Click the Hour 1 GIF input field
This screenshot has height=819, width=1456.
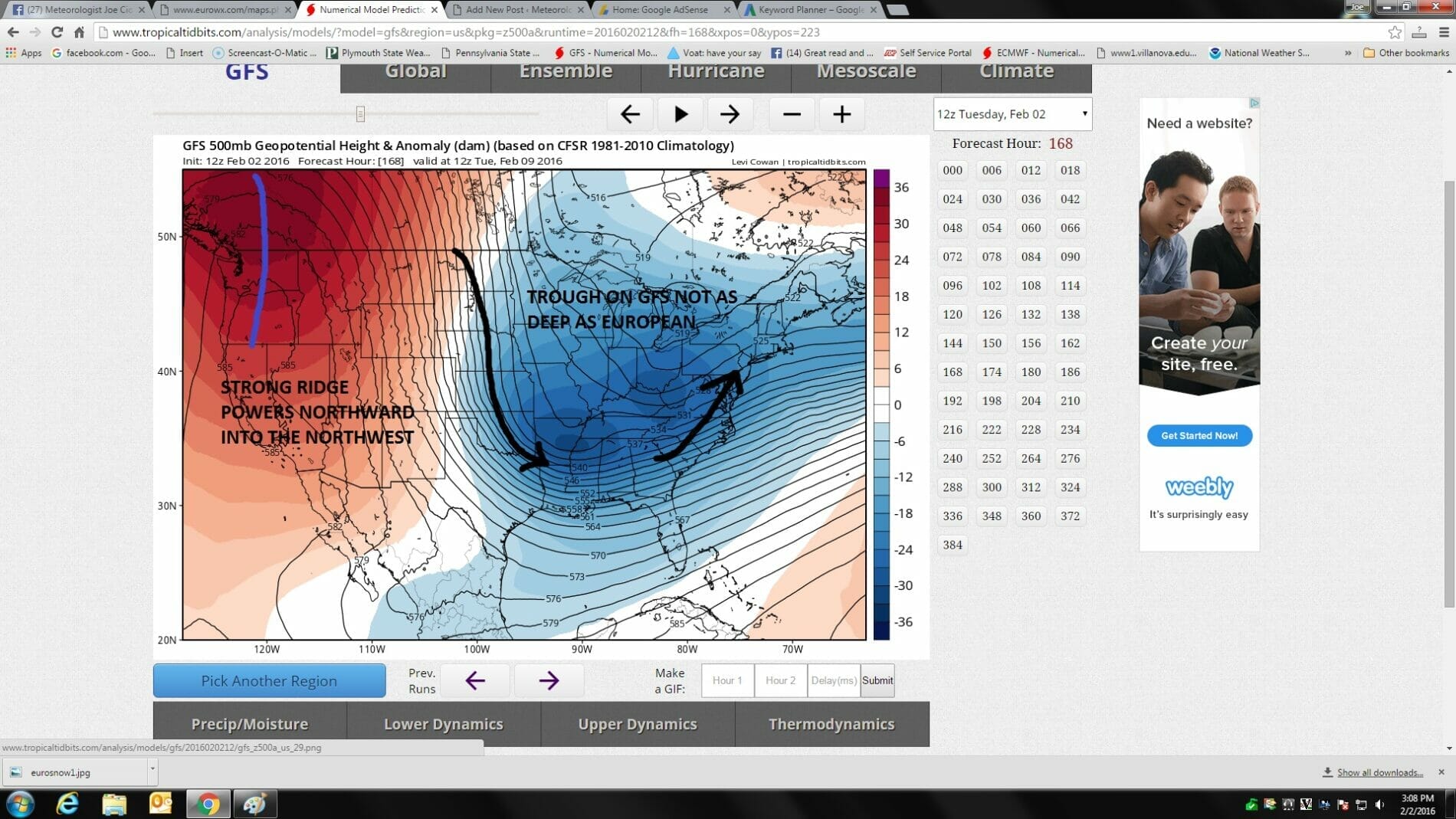coord(727,680)
